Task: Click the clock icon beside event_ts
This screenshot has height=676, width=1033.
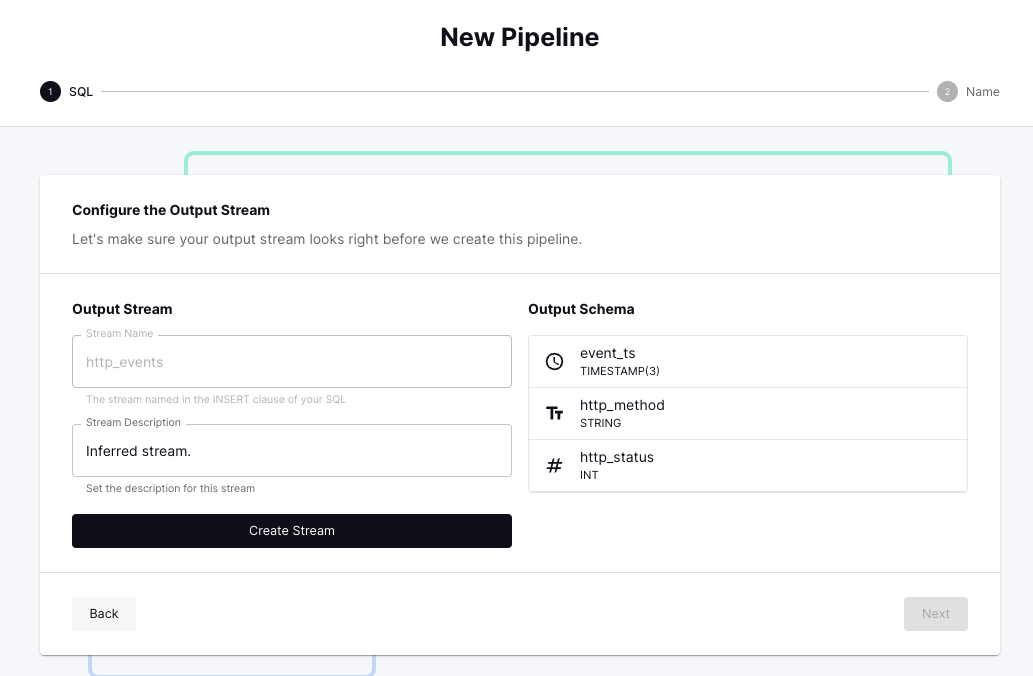Action: coord(555,362)
